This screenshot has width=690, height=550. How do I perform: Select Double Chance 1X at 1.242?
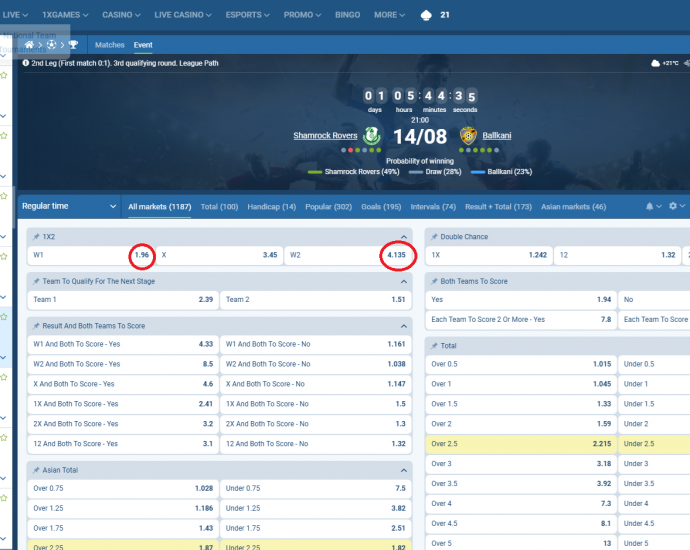(488, 255)
